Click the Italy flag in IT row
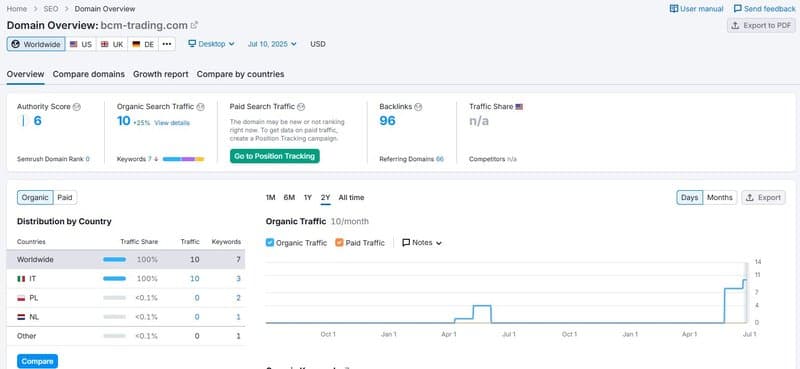This screenshot has height=369, width=800. coord(21,279)
